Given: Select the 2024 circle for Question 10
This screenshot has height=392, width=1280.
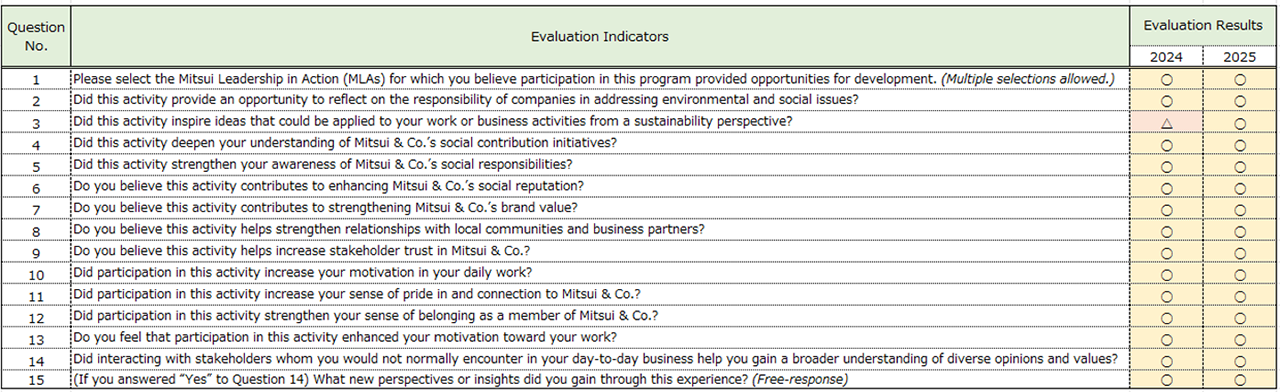Looking at the screenshot, I should (x=1166, y=272).
